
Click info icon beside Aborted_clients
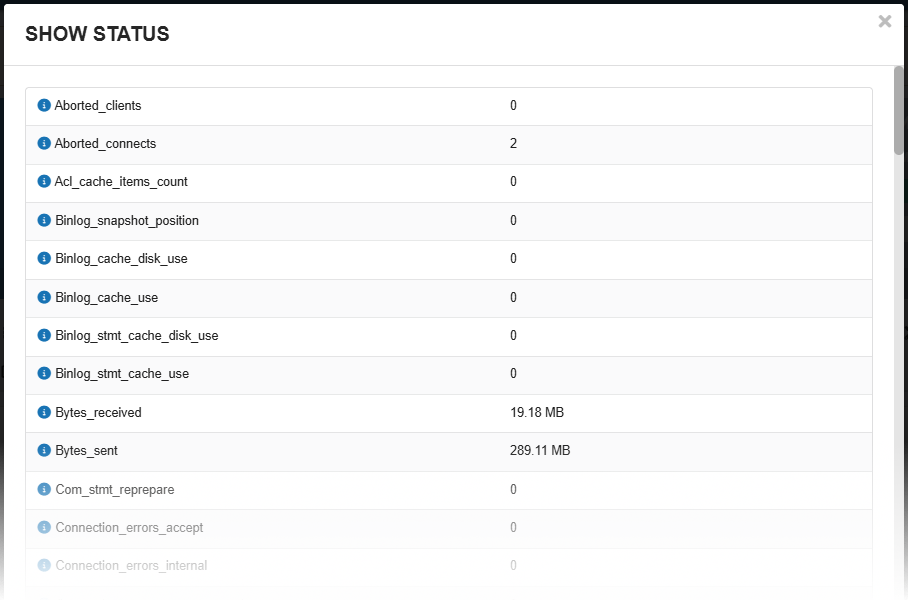point(44,105)
